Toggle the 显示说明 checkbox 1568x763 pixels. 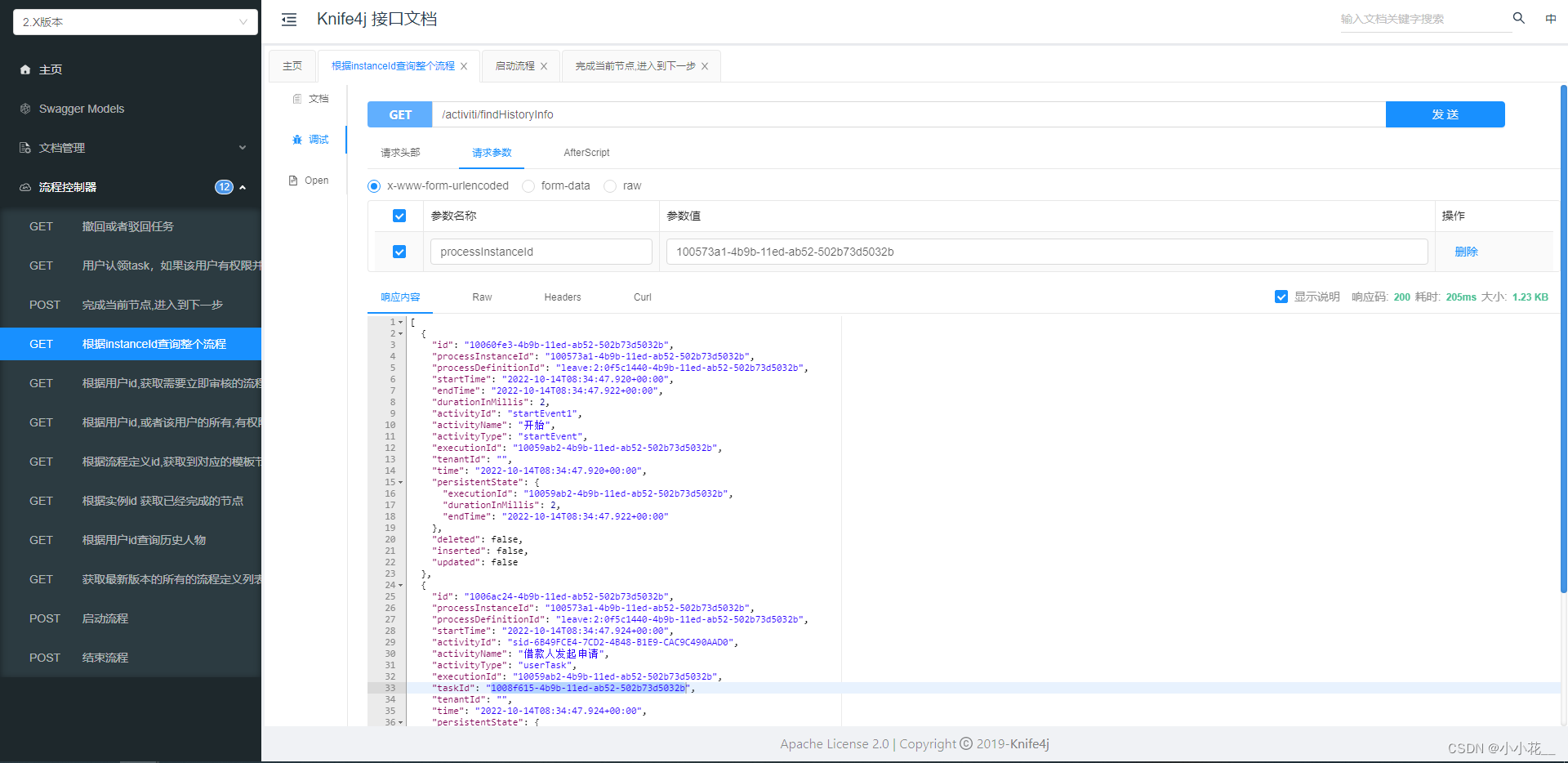[1281, 297]
